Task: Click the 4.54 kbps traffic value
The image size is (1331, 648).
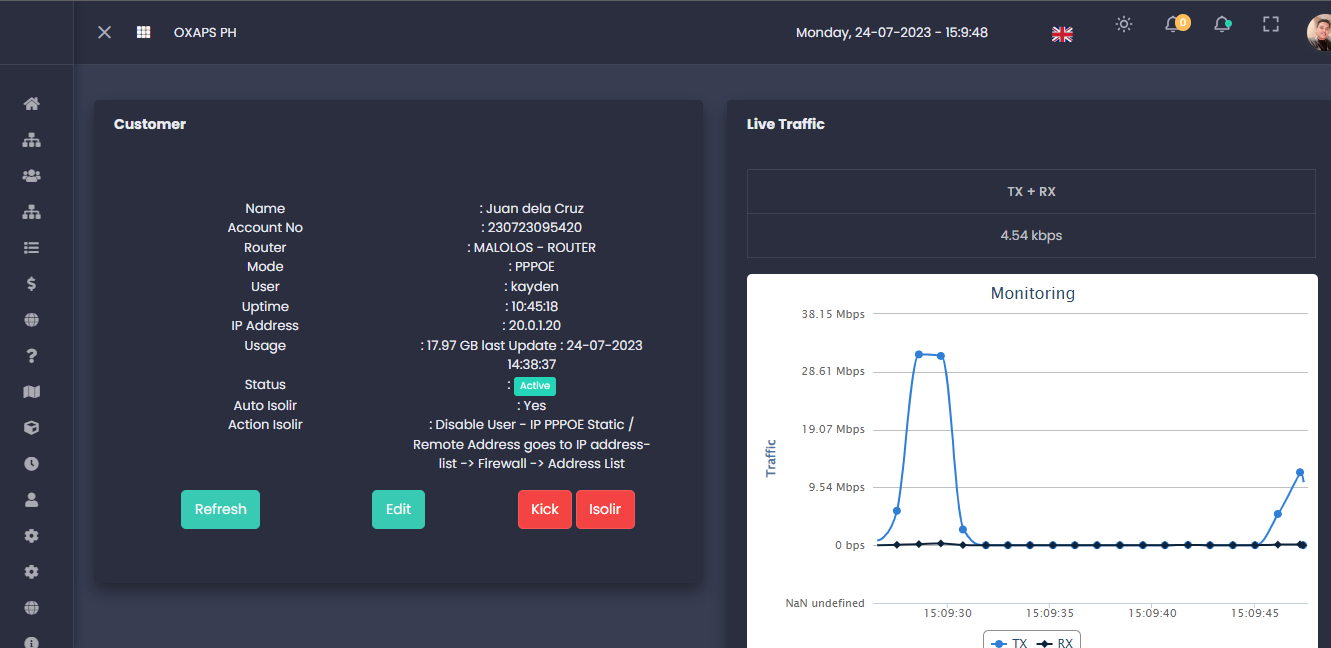Action: (1031, 236)
